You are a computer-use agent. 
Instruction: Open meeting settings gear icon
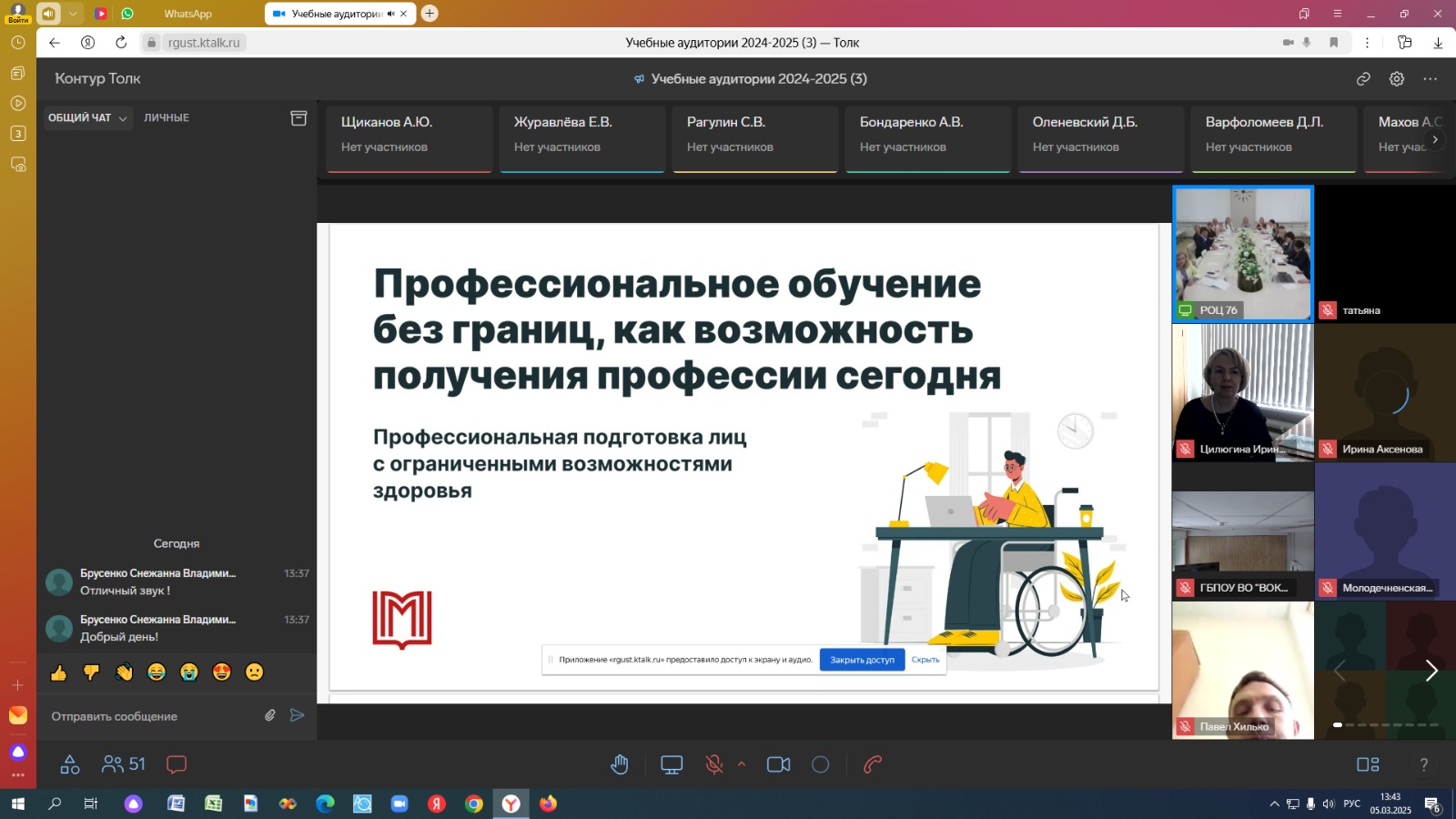click(x=1397, y=79)
